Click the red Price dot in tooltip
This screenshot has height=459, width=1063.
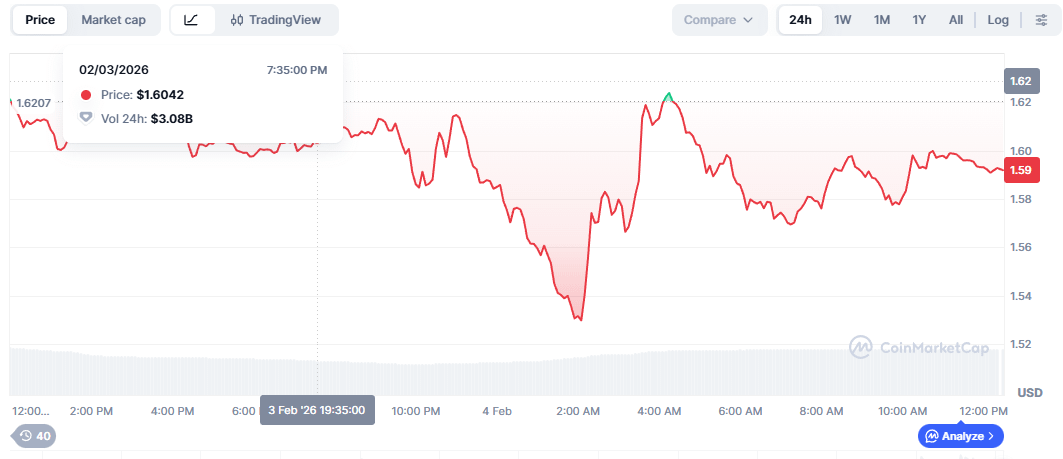(86, 95)
